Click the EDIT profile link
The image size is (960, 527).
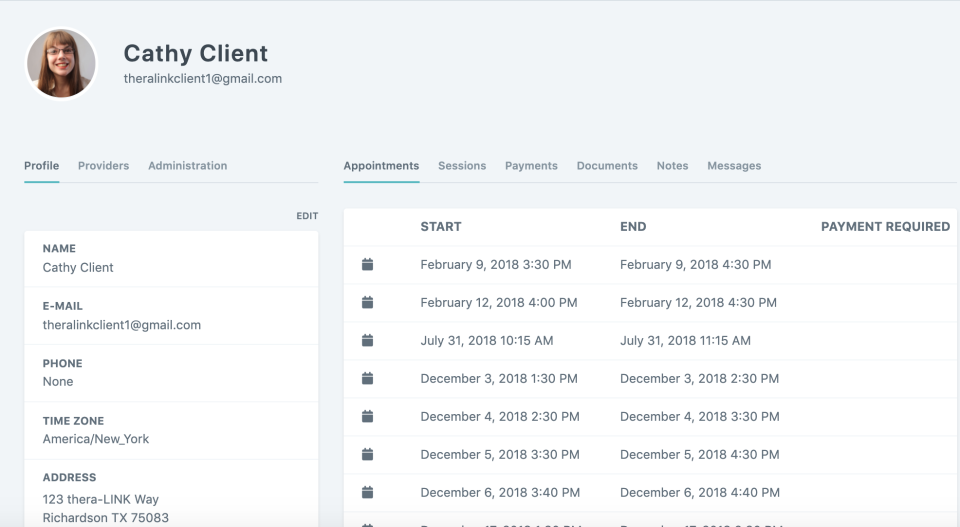(307, 216)
